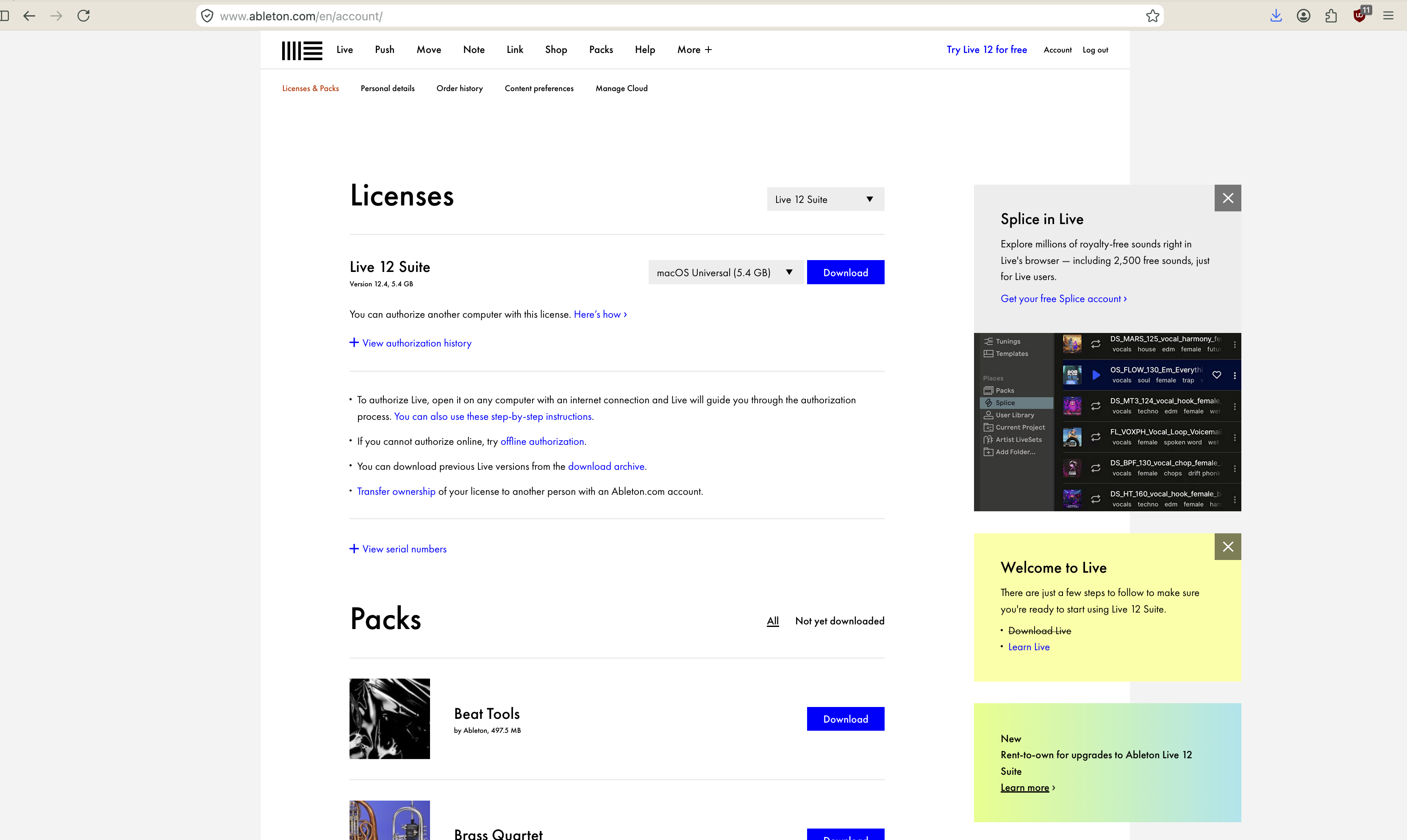Reload the page

coord(84,16)
